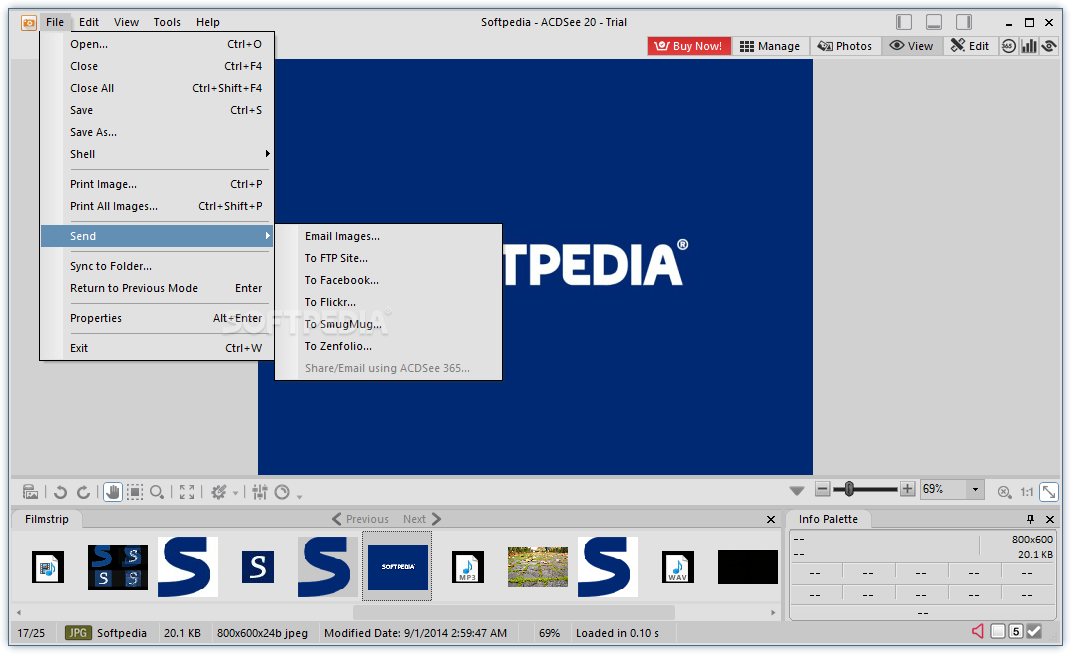Set zoom to 1:1 actual size
The width and height of the screenshot is (1071, 654).
pyautogui.click(x=1027, y=492)
